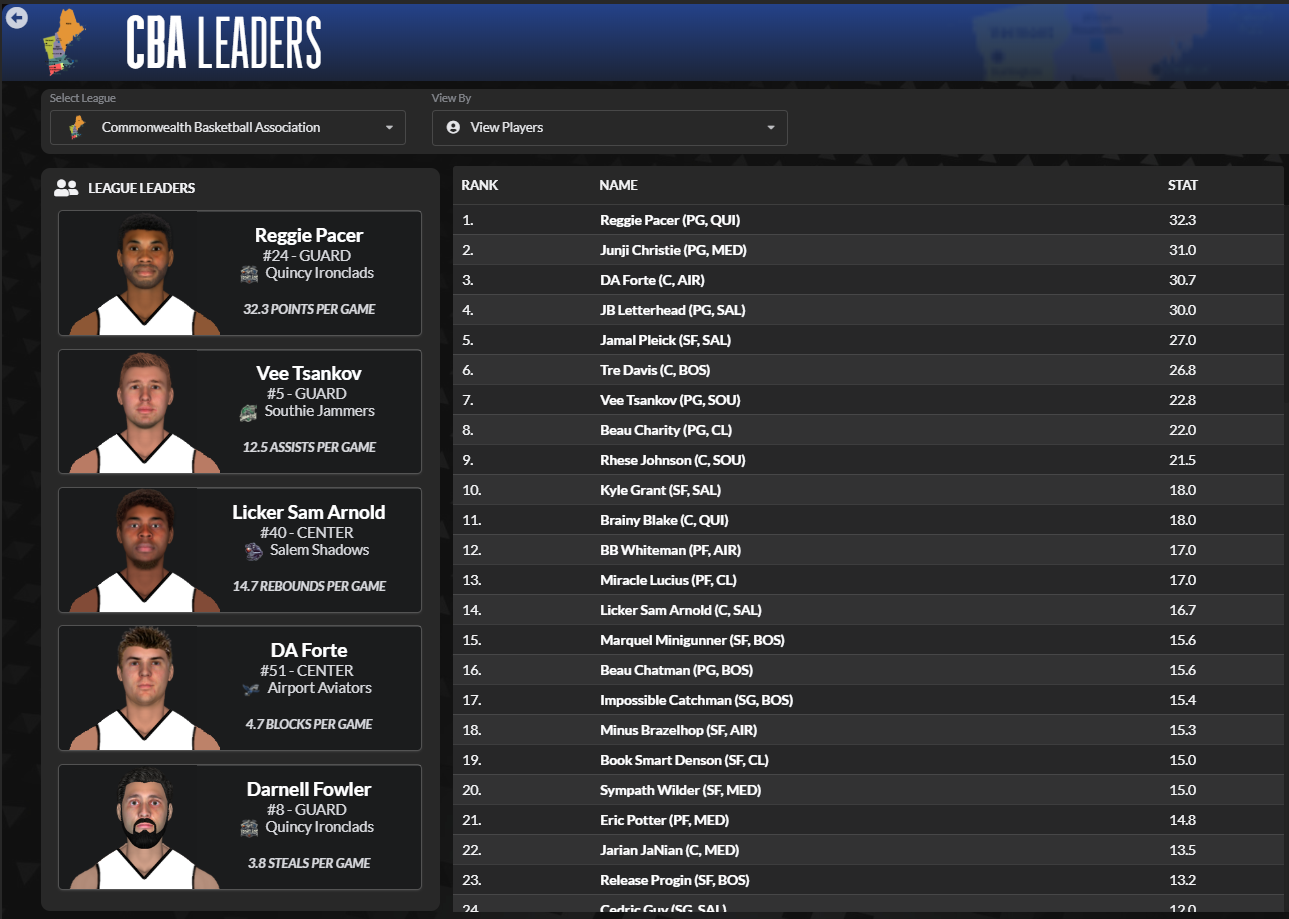Viewport: 1289px width, 919px height.
Task: Click Vee Tsankov (PG, SOU) in table
Action: (x=670, y=400)
